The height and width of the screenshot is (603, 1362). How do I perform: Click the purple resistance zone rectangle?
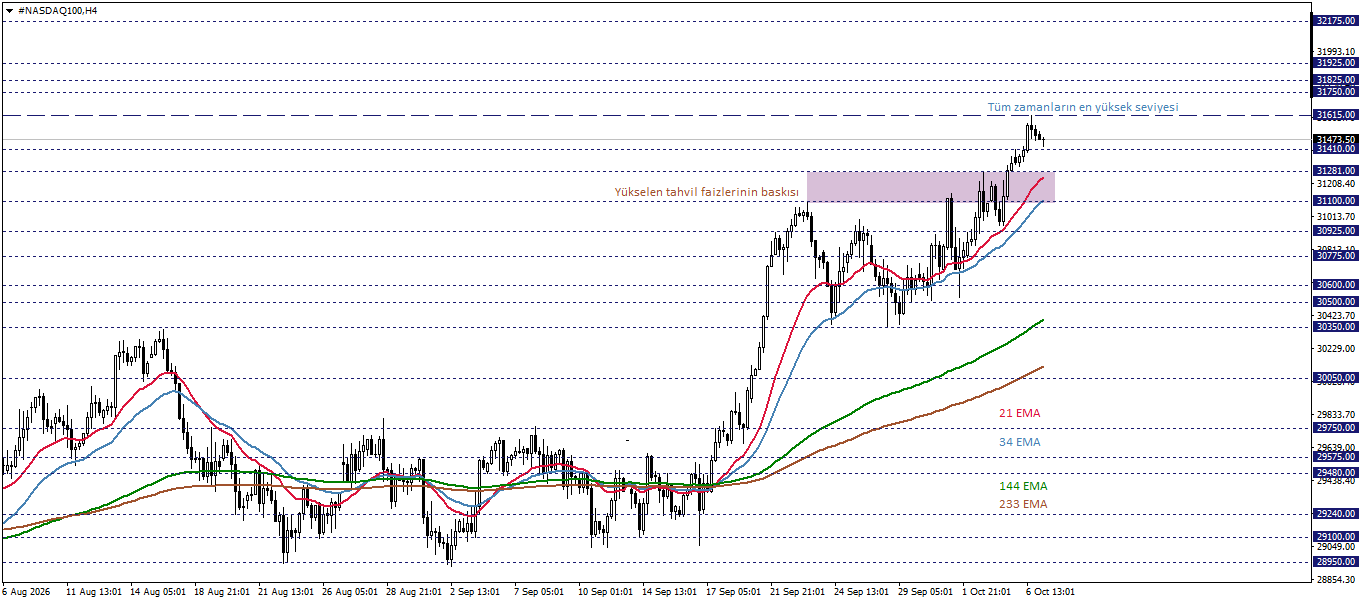coord(930,187)
